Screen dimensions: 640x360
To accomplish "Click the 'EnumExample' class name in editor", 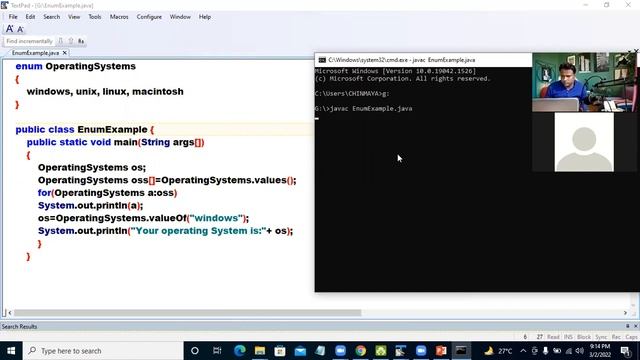I will [x=112, y=129].
